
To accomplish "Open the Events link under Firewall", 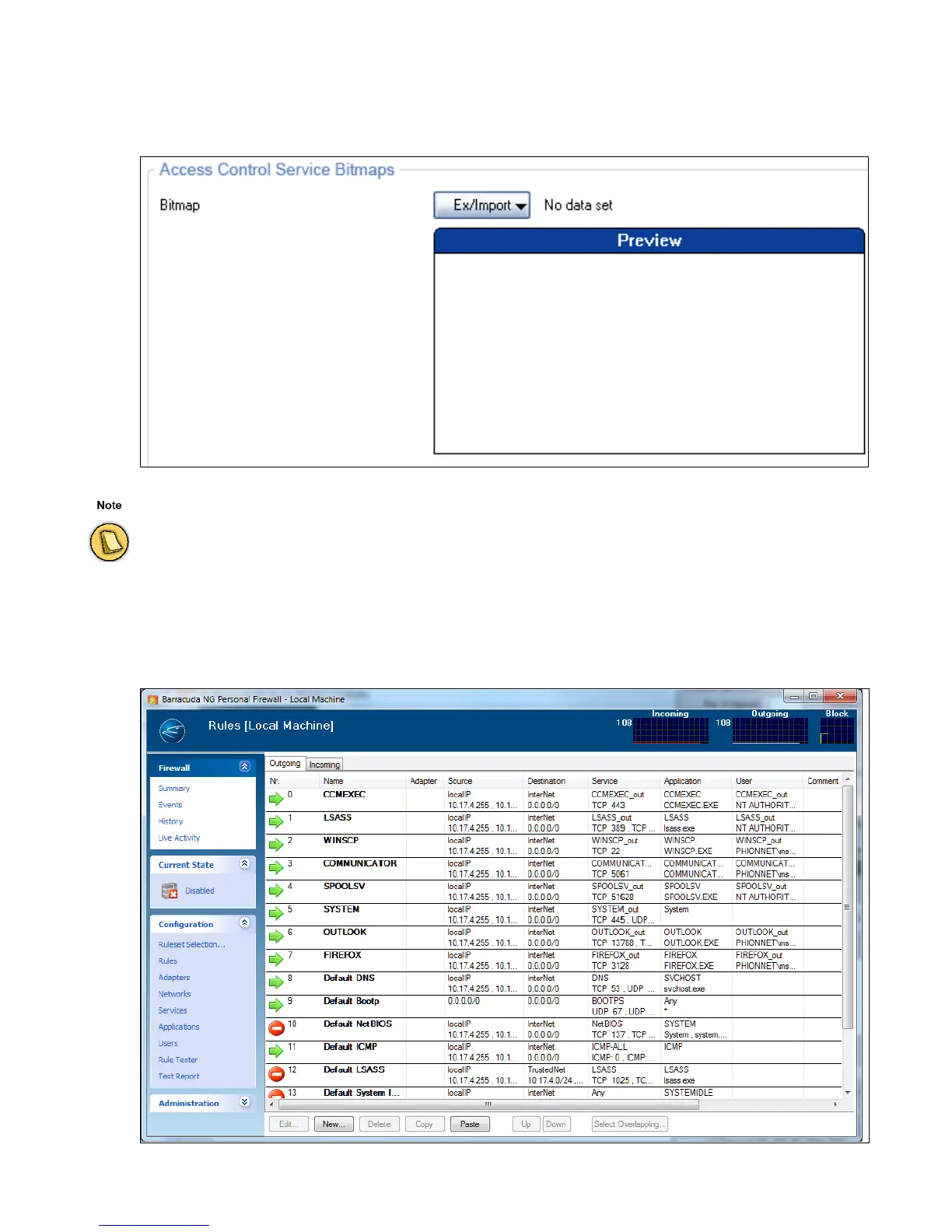I will click(x=170, y=805).
